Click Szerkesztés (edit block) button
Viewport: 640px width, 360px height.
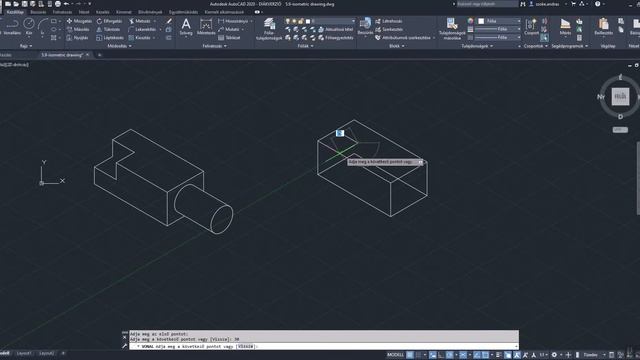(x=389, y=29)
